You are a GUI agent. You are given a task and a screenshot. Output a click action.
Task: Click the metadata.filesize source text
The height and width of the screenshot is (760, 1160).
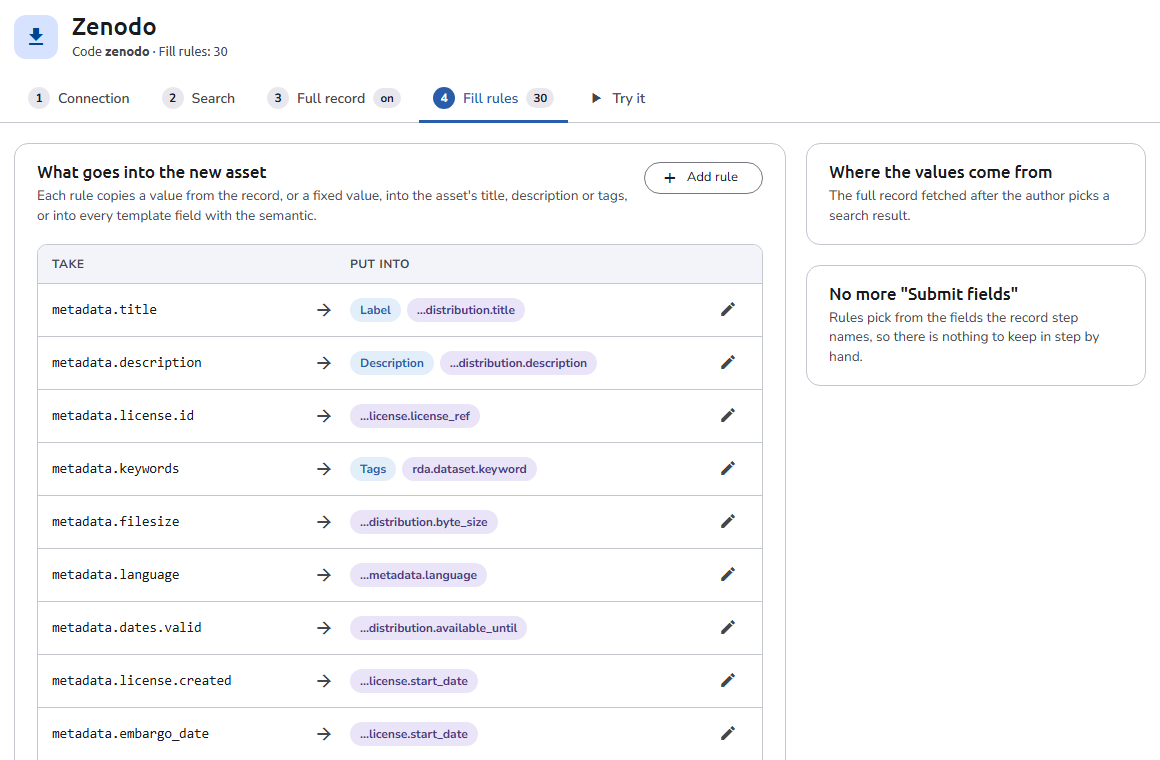pos(115,522)
